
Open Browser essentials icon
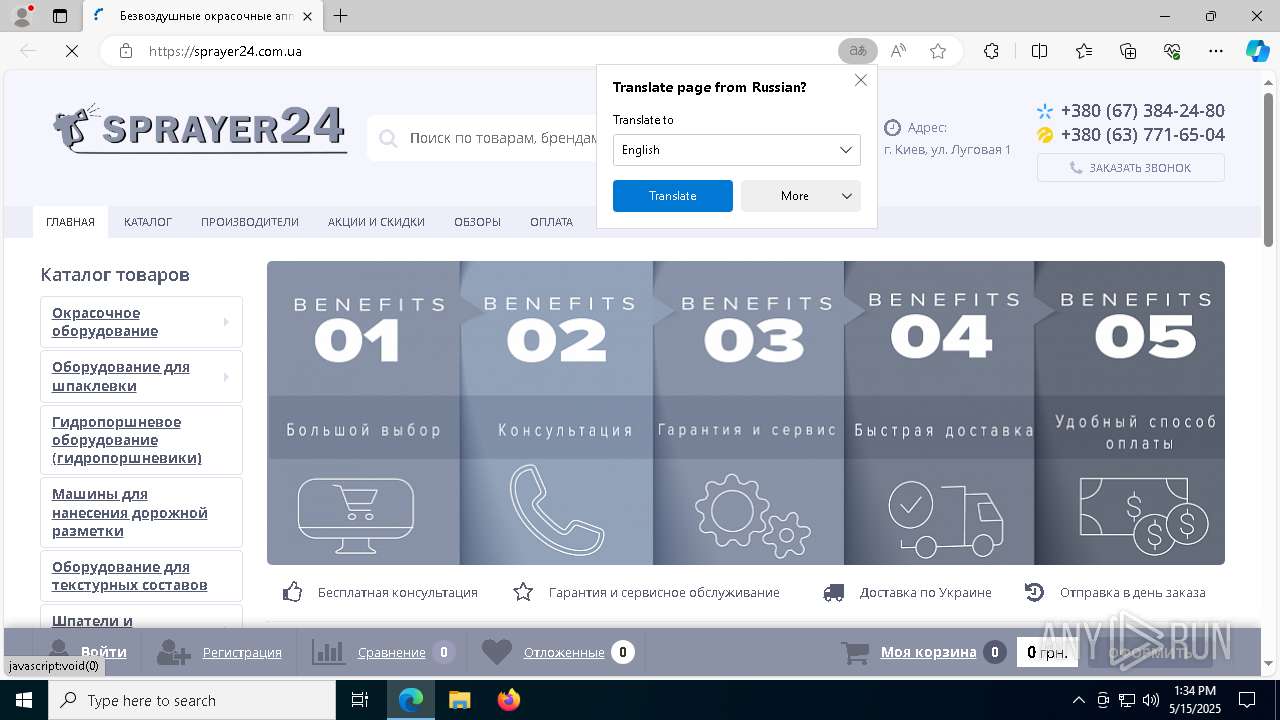click(1172, 51)
